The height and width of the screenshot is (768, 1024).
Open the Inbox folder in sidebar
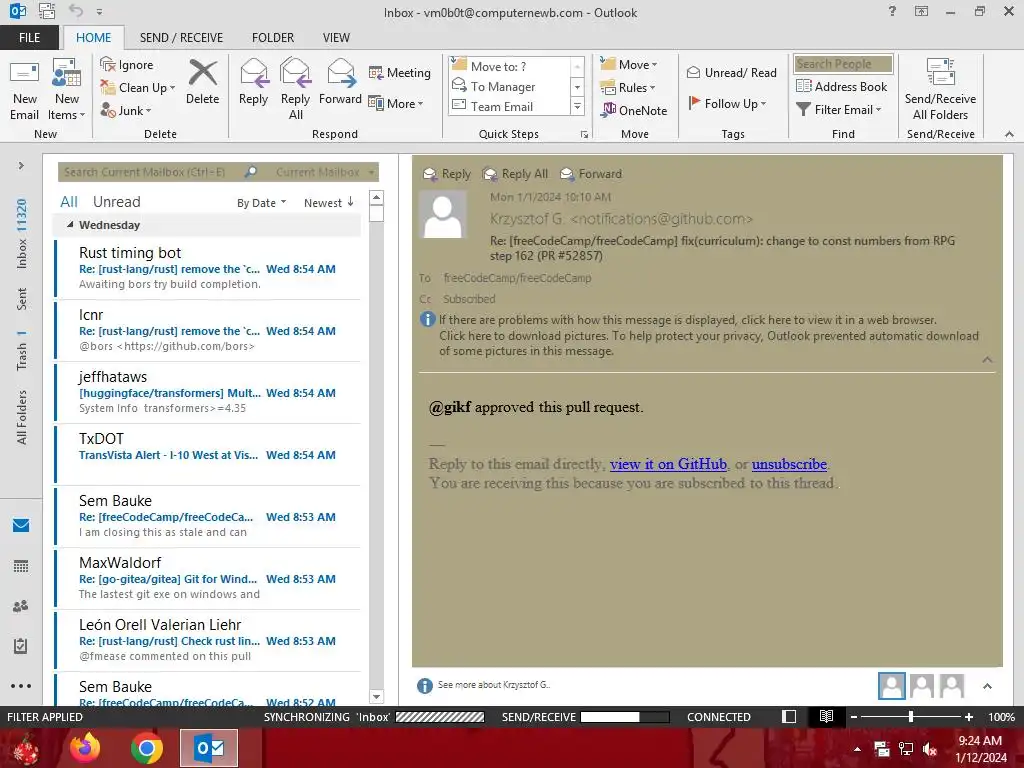click(22, 234)
